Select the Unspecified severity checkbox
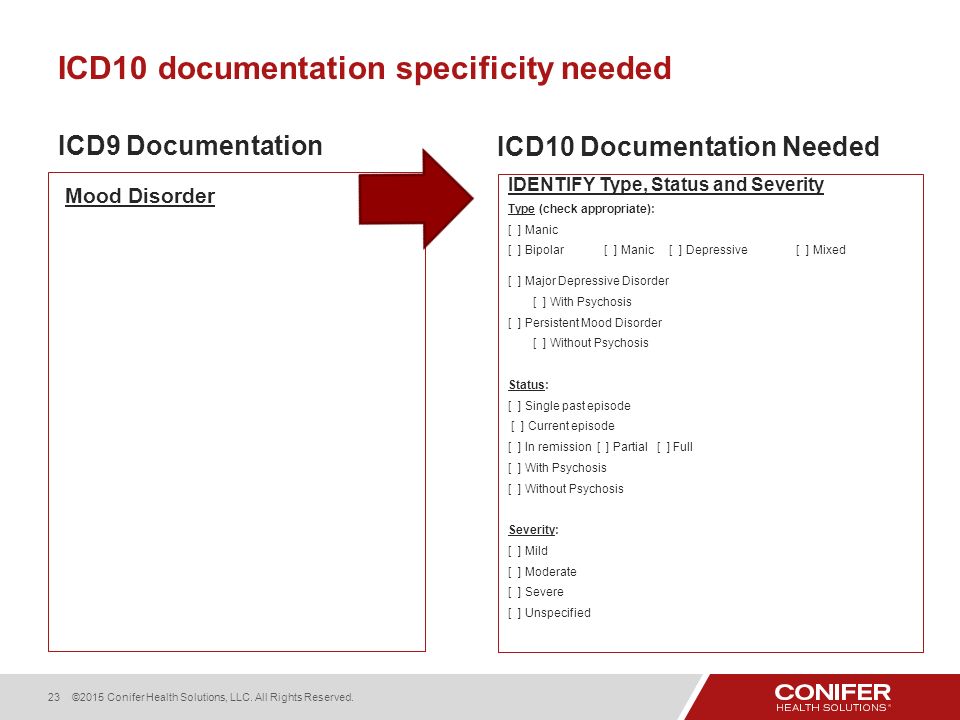Screen dimensions: 960x720 [x=514, y=613]
